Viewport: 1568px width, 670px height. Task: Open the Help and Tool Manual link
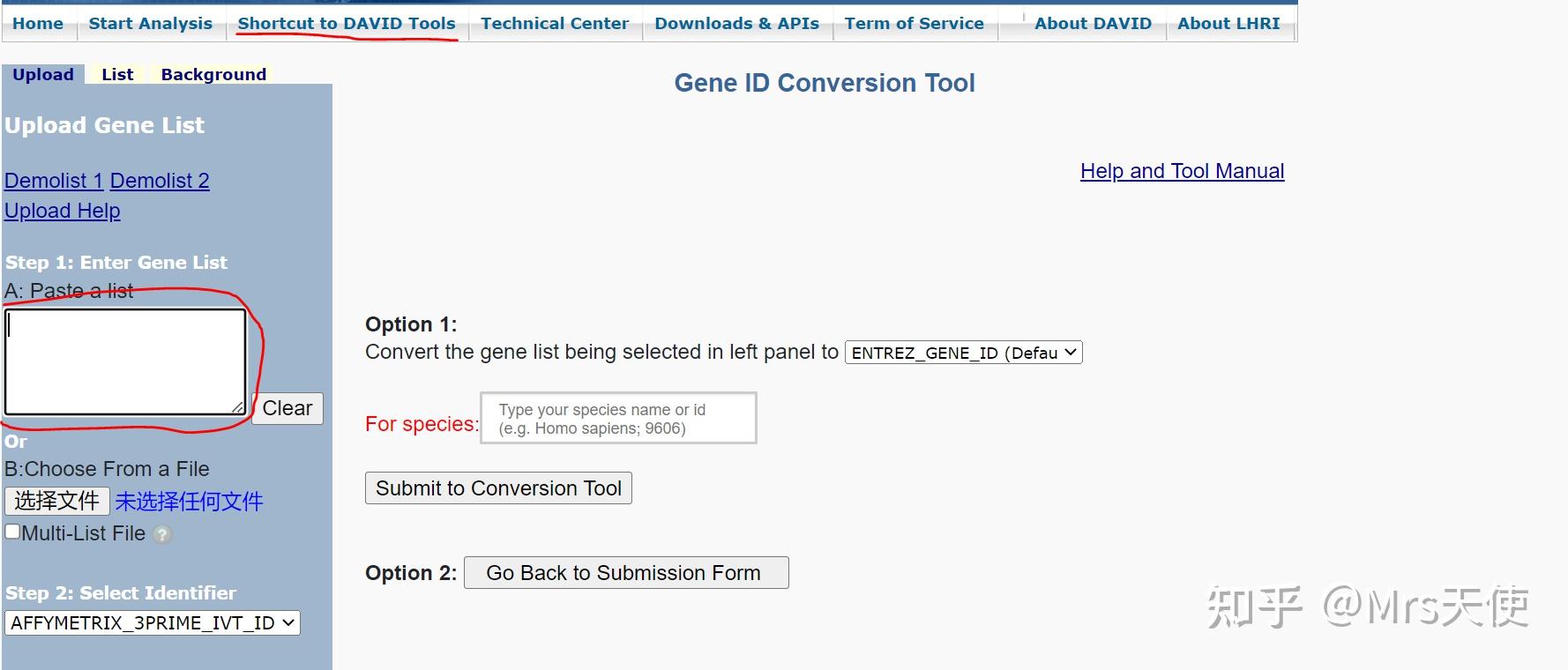[1182, 171]
